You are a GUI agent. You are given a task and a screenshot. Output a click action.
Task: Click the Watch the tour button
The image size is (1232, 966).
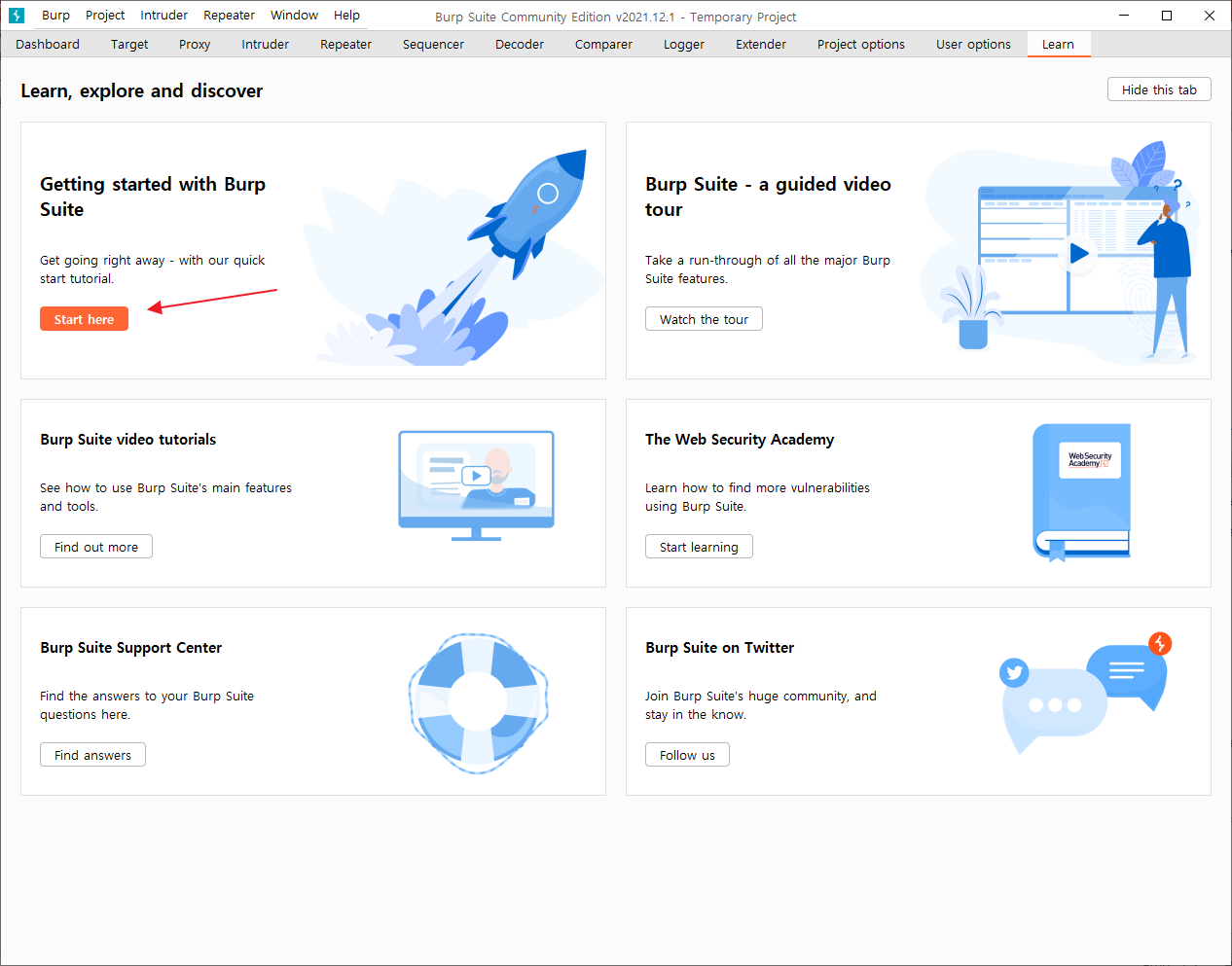pyautogui.click(x=704, y=319)
